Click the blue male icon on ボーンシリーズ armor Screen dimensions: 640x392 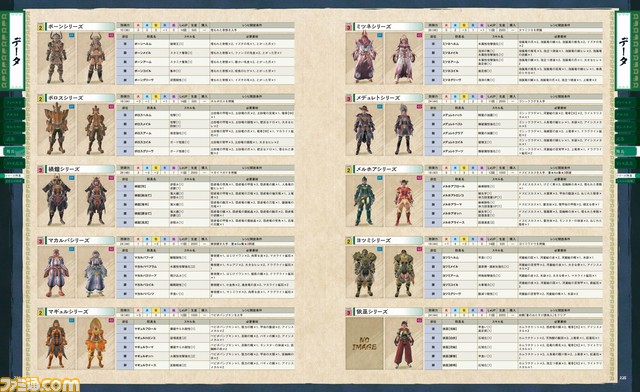pos(72,36)
